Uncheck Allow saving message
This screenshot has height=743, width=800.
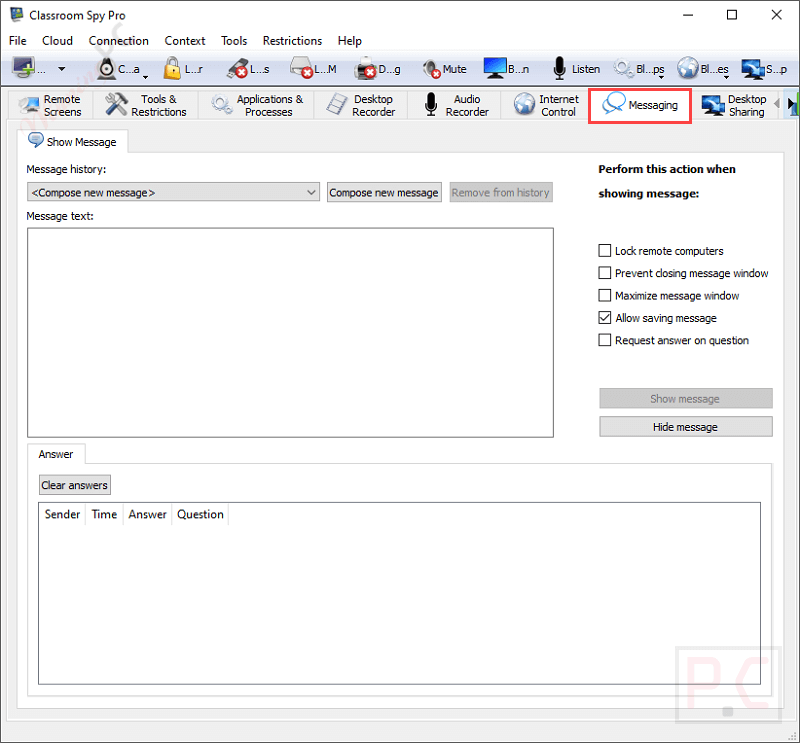coord(605,317)
